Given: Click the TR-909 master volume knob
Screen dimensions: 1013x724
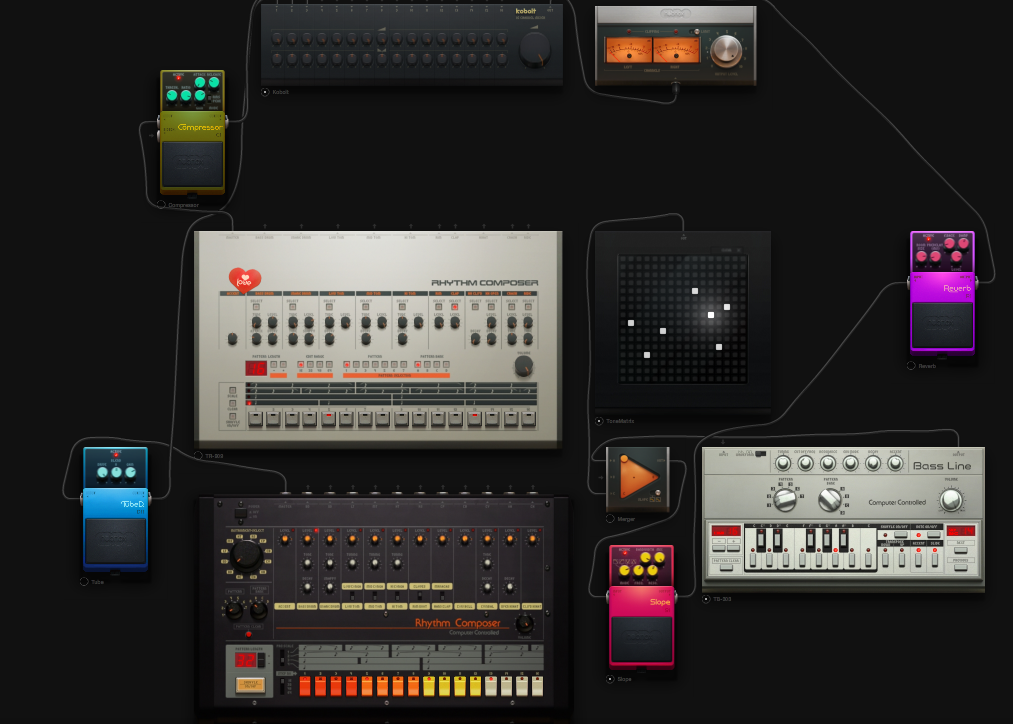Looking at the screenshot, I should 524,366.
